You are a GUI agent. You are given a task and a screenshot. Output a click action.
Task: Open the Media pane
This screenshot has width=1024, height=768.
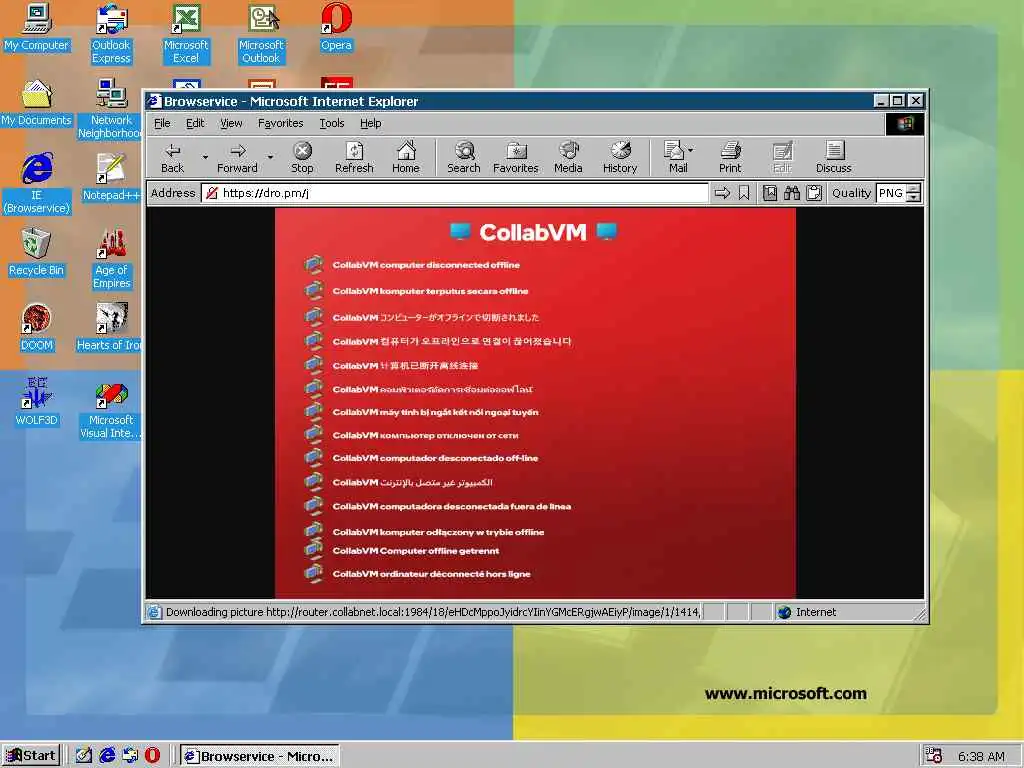point(568,158)
